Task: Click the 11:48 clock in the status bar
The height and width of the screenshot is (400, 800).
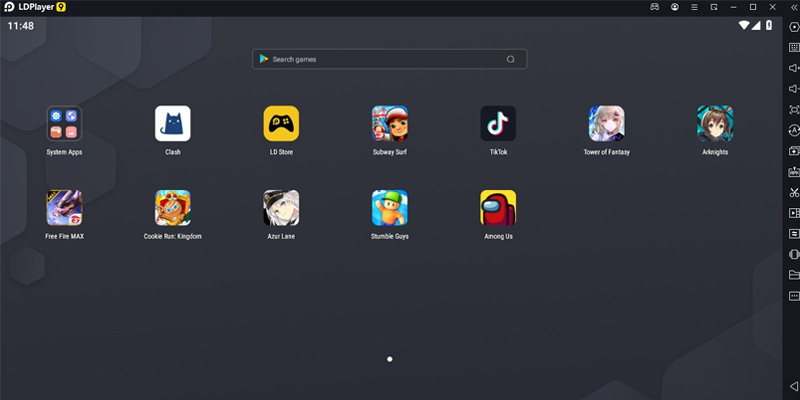Action: pos(20,26)
